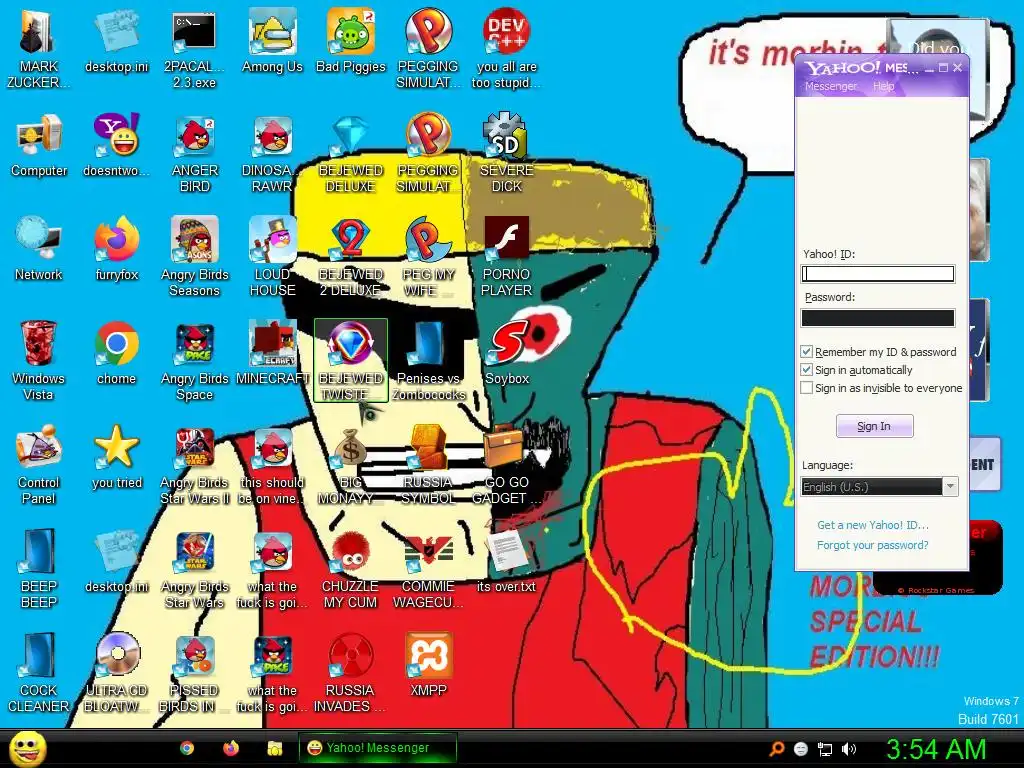Click 'Forgot your password?' link
The height and width of the screenshot is (768, 1024).
pyautogui.click(x=872, y=545)
